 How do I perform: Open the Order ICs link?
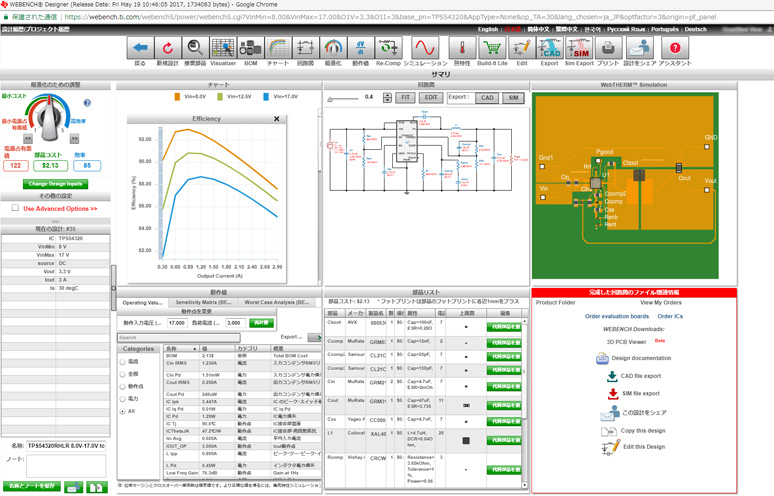point(670,316)
